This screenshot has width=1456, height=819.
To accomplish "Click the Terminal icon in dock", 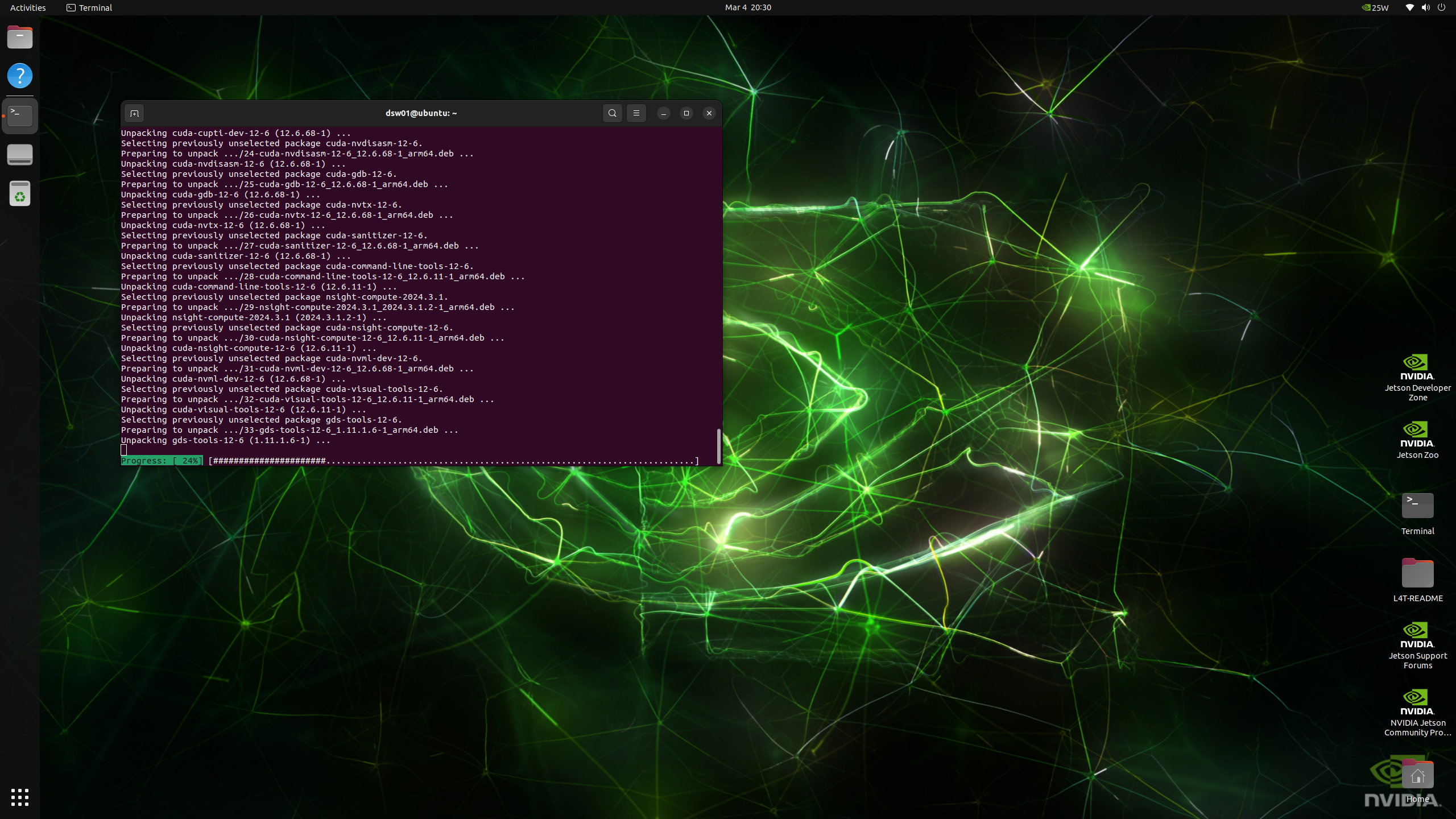I will (x=20, y=115).
